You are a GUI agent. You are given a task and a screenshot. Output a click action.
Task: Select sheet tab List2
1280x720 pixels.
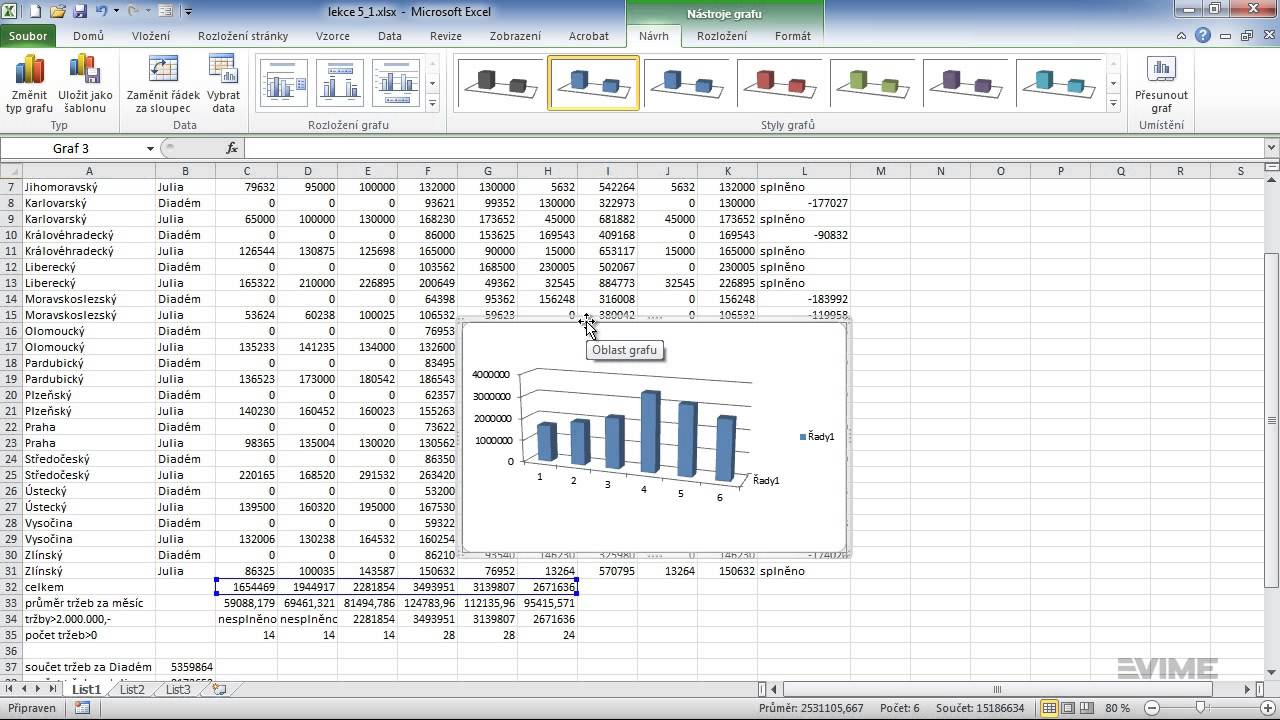point(132,689)
